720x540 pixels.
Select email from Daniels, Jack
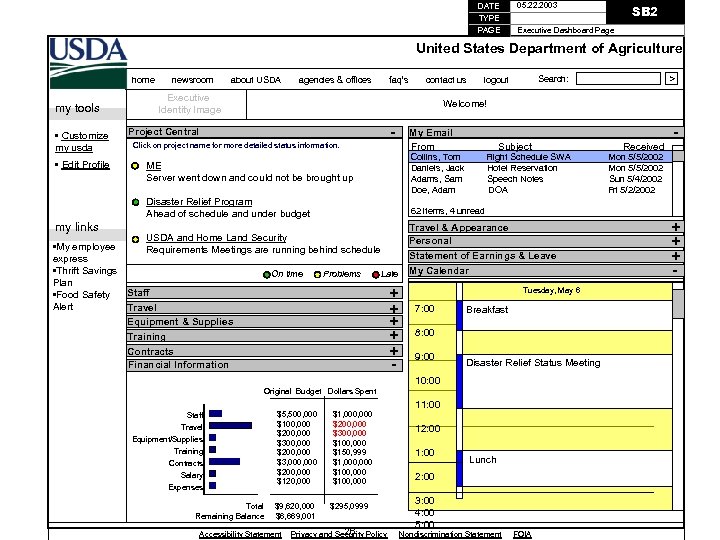pos(540,168)
